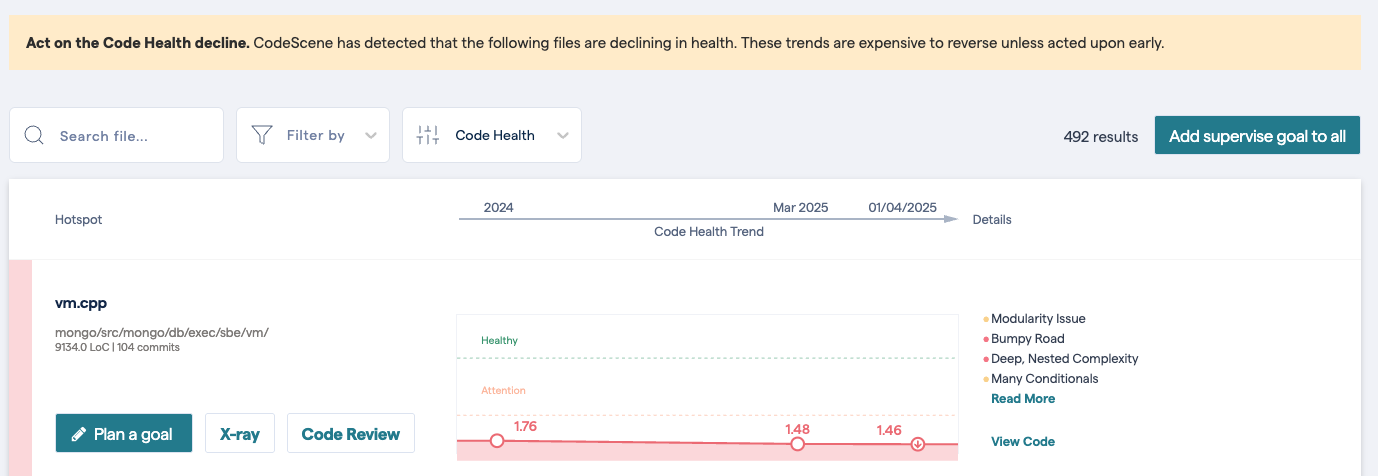Click the Filter by chevron arrow
1378x476 pixels.
tap(371, 136)
